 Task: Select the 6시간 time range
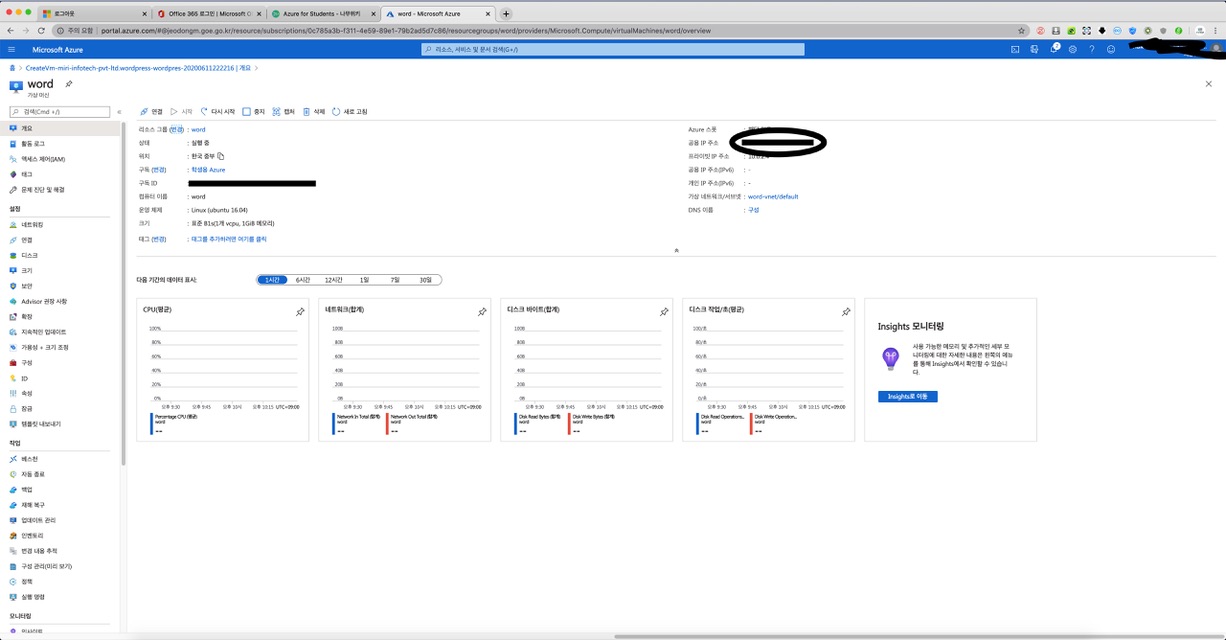click(303, 280)
